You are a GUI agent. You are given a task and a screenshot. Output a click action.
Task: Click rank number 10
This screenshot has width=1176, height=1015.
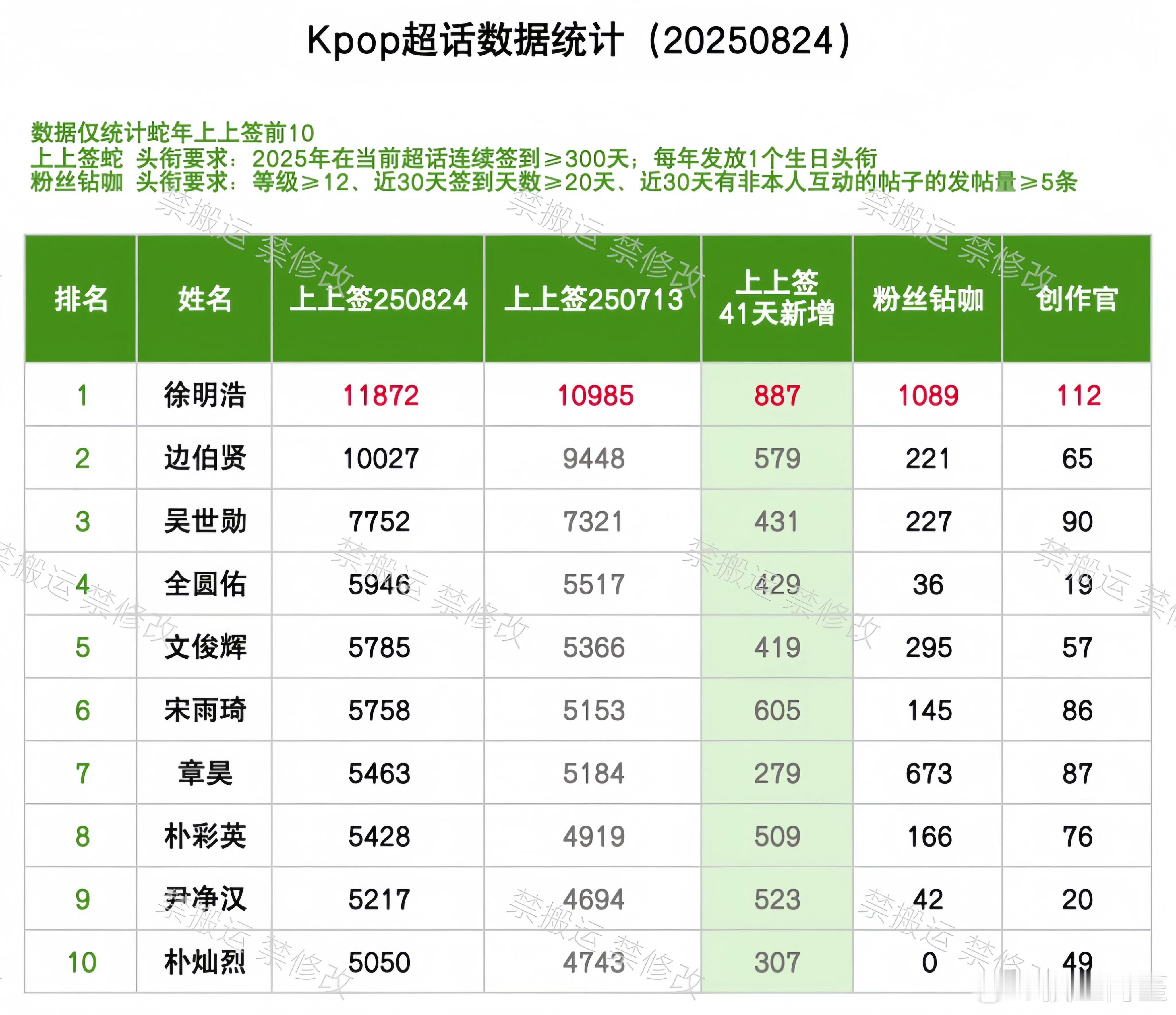click(x=82, y=962)
